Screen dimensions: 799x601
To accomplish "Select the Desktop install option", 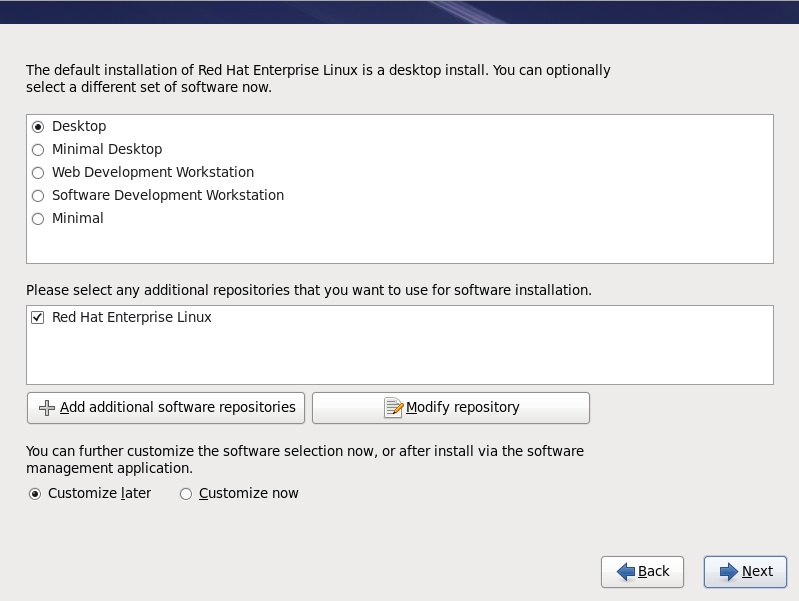I will click(x=38, y=126).
